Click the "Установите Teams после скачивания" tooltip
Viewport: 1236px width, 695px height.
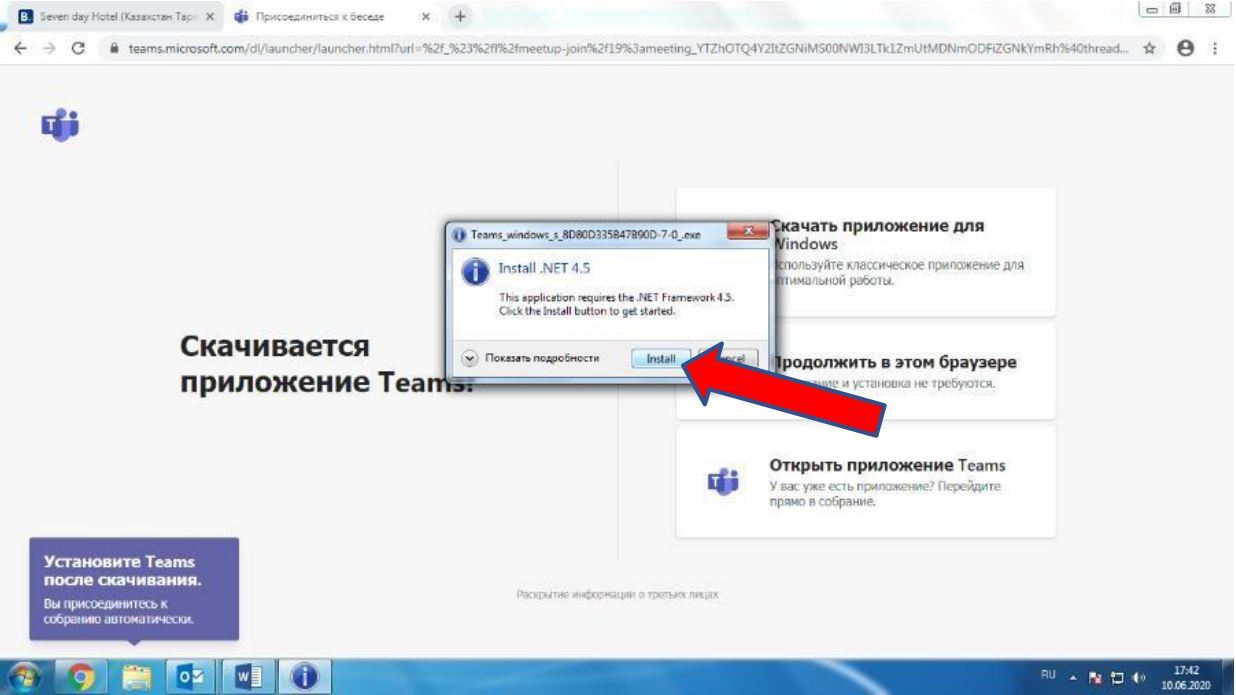click(134, 589)
